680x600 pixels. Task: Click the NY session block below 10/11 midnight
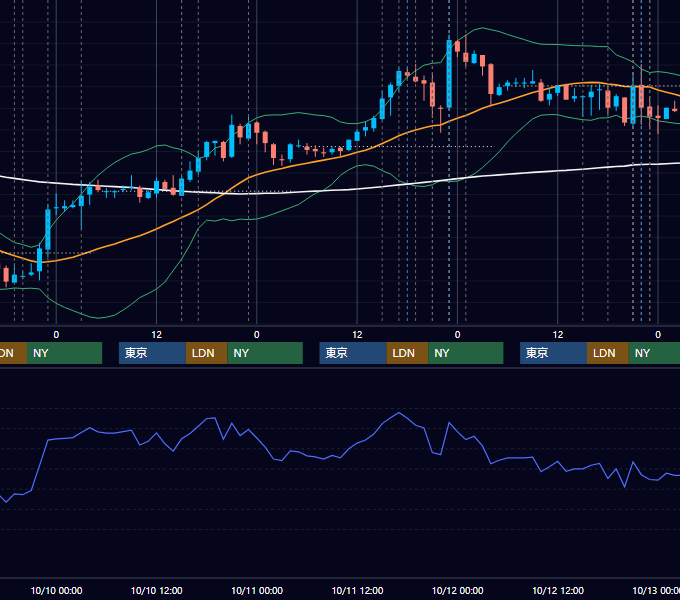(x=265, y=353)
